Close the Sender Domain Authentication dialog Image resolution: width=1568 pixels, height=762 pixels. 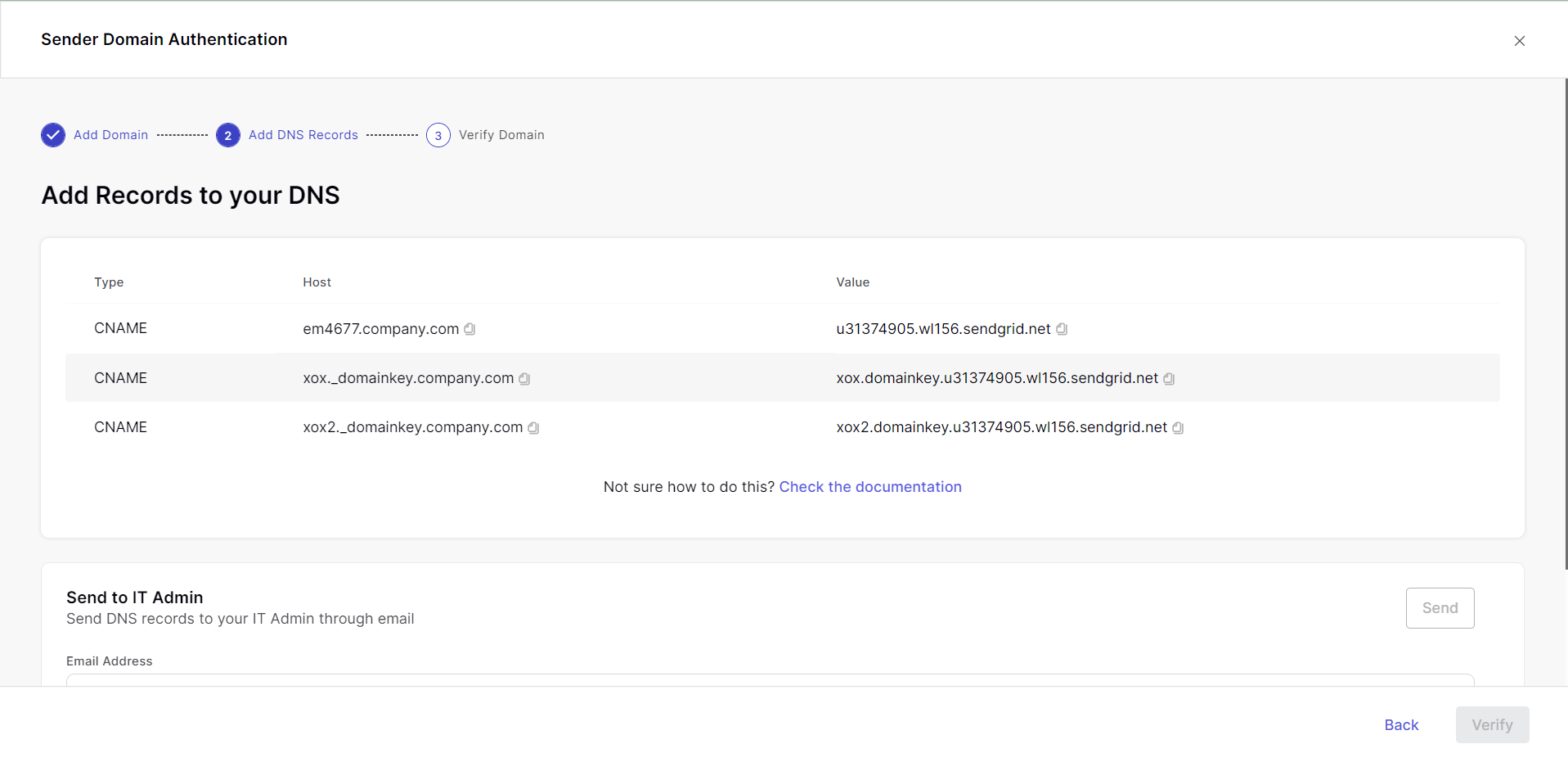(1519, 41)
